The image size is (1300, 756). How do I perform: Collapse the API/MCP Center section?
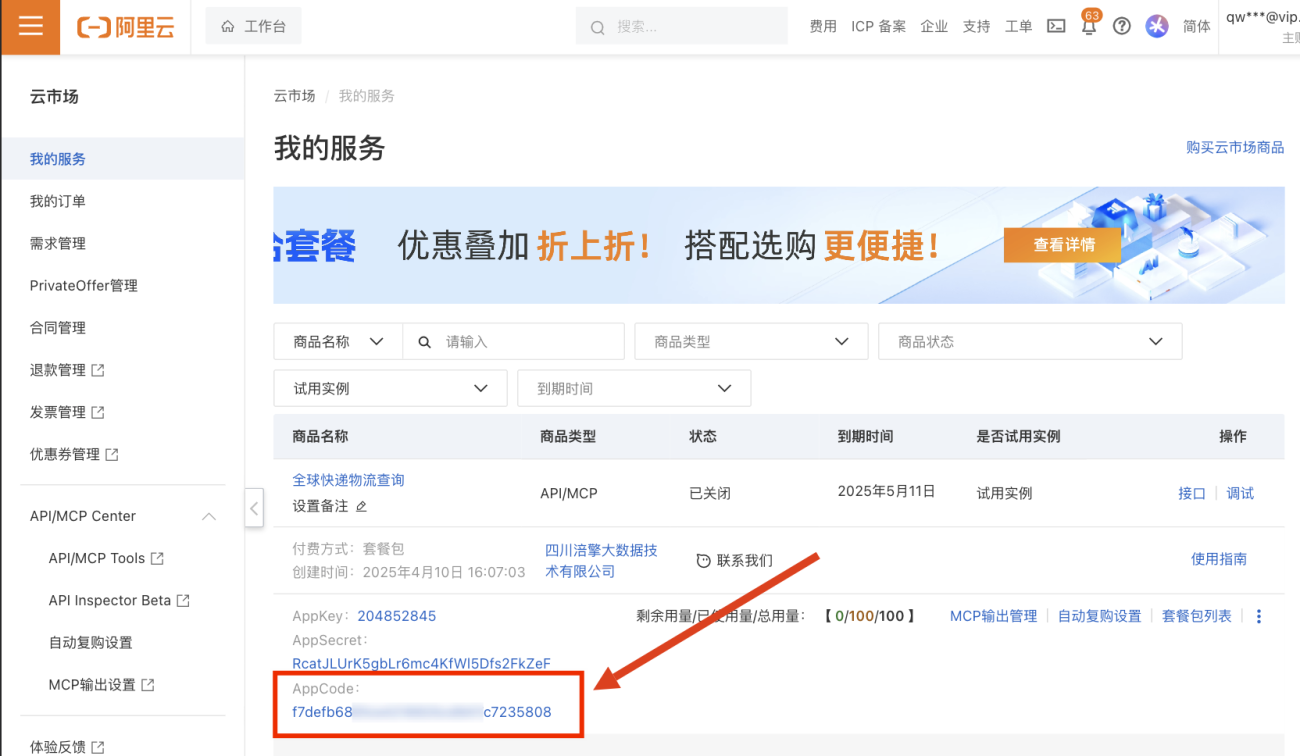pyautogui.click(x=209, y=516)
